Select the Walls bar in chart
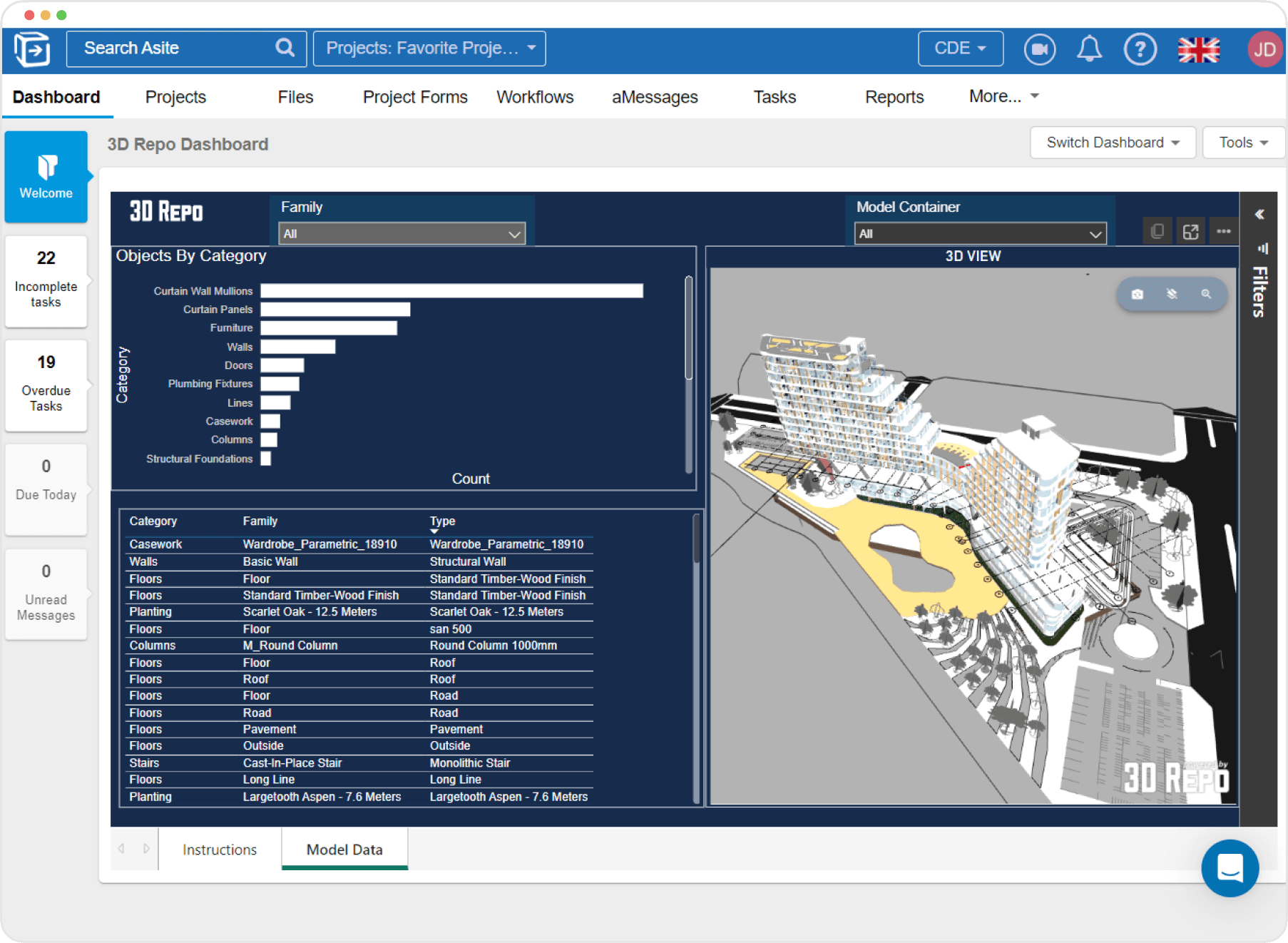1288x943 pixels. (x=298, y=347)
